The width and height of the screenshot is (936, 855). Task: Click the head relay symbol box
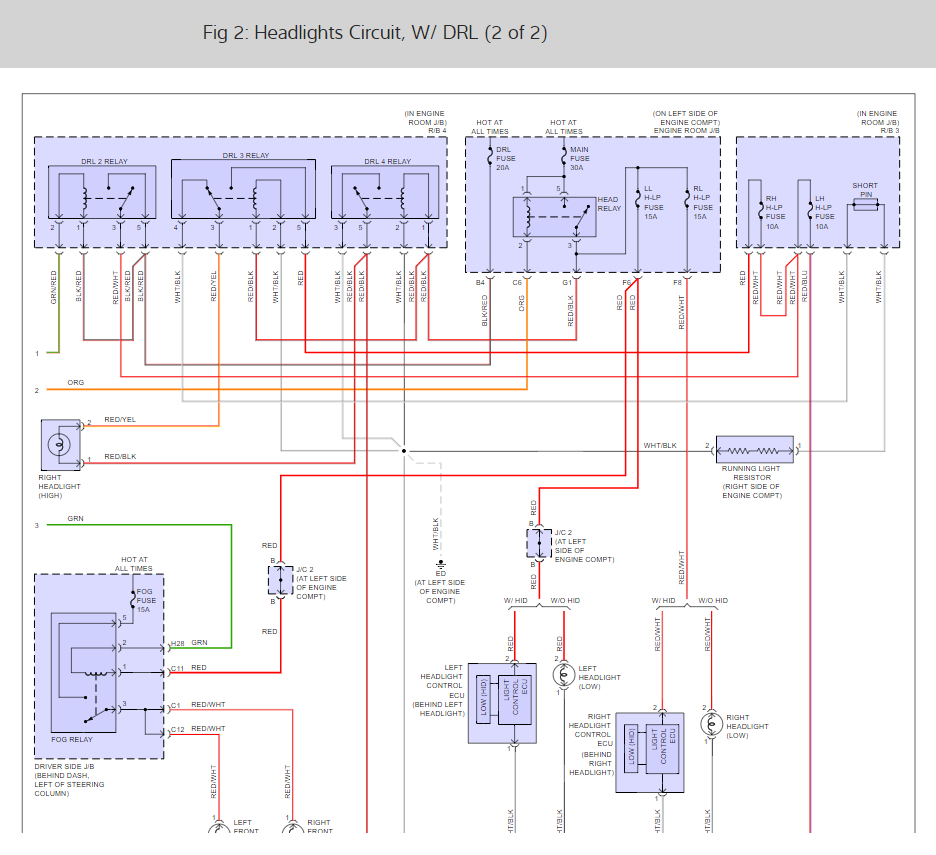tap(555, 217)
